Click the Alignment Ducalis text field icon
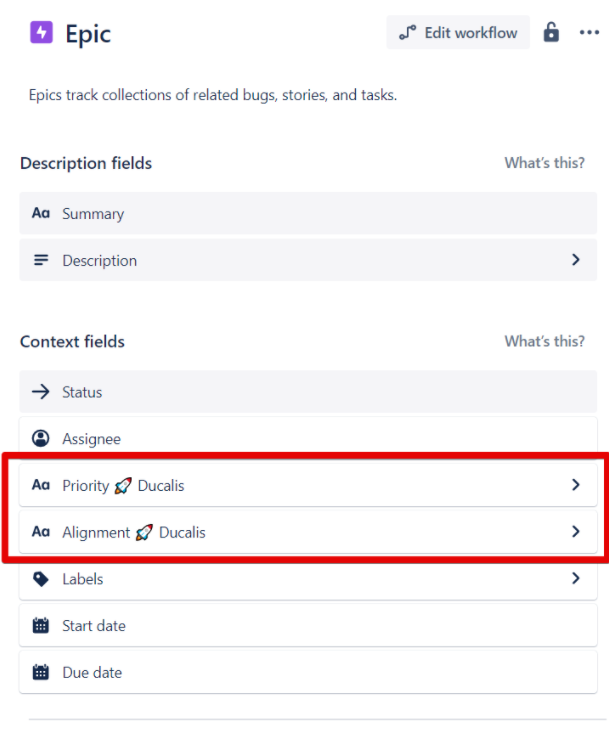 (x=41, y=532)
